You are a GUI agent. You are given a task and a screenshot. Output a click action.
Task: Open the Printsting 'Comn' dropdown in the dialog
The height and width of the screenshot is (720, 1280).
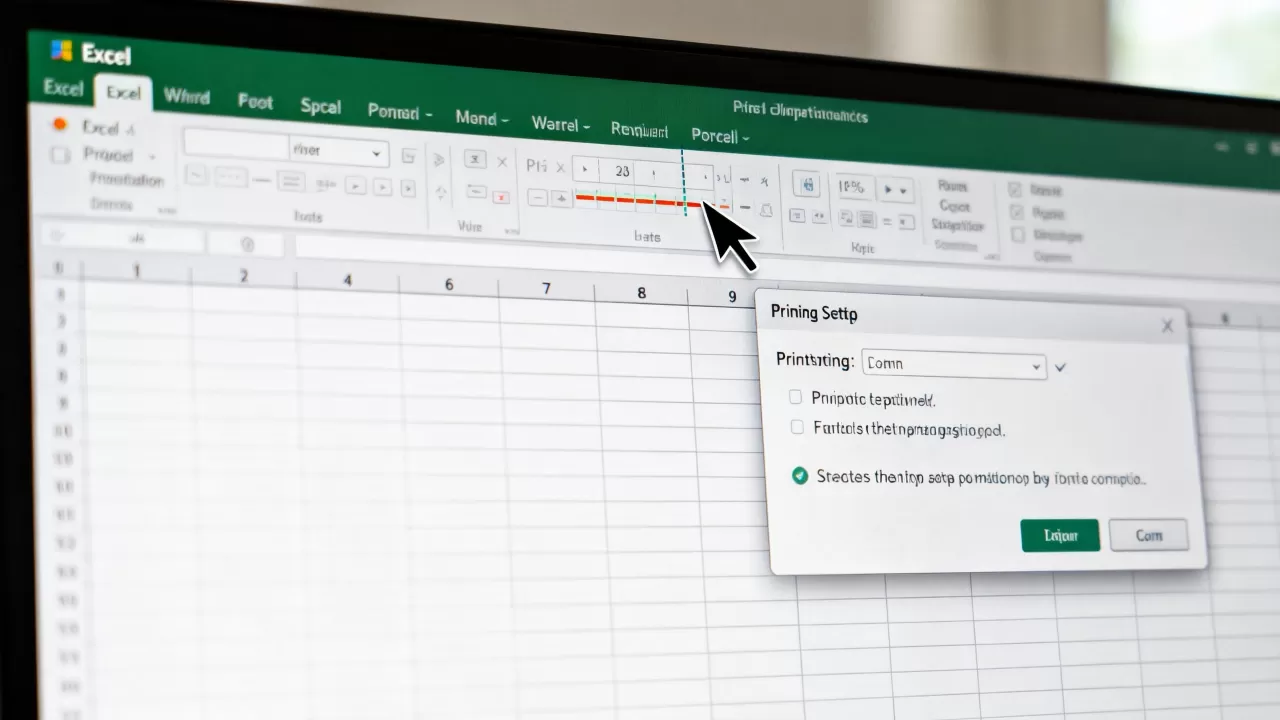click(954, 365)
